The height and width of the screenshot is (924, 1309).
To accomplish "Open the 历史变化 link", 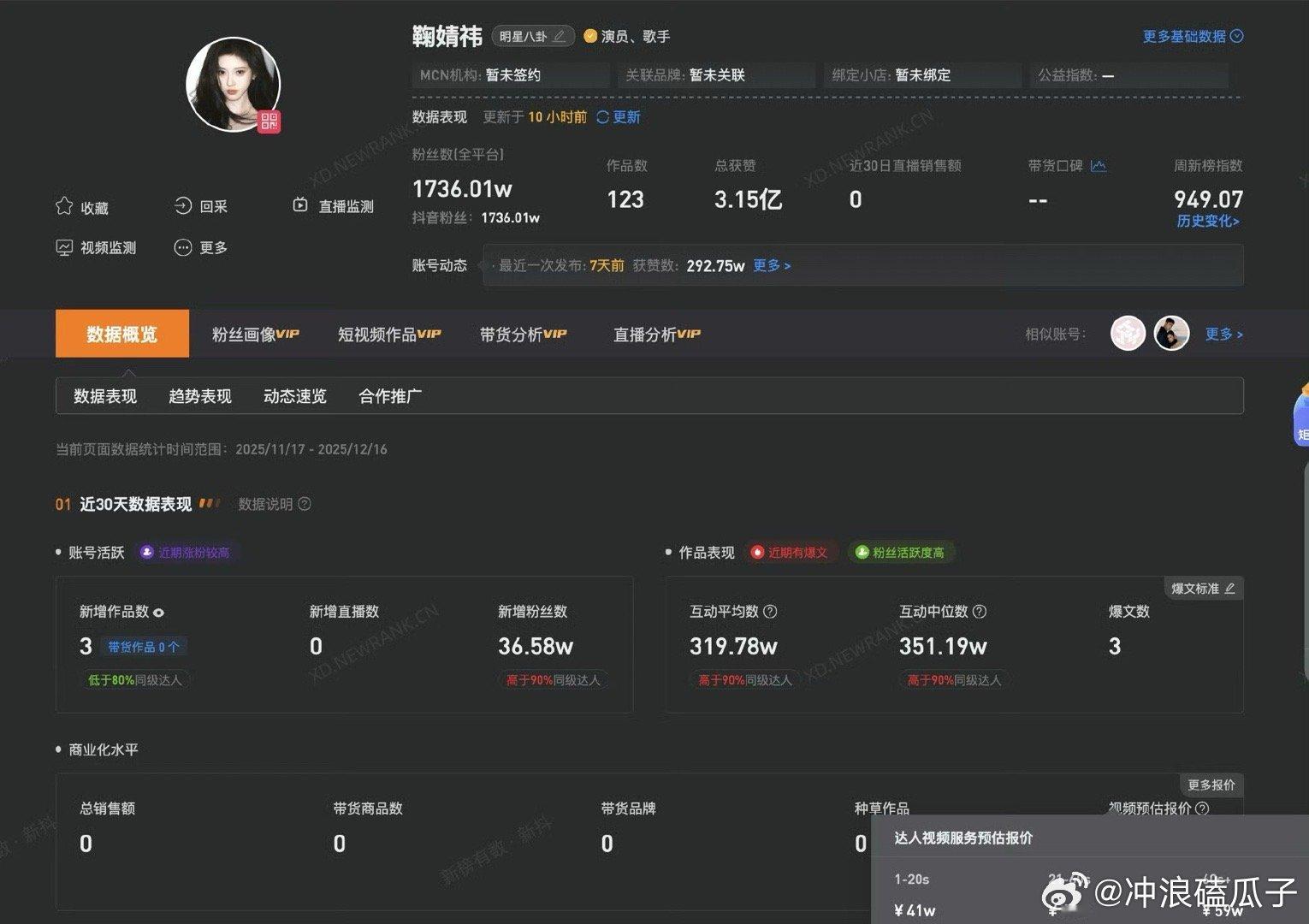I will point(1207,221).
